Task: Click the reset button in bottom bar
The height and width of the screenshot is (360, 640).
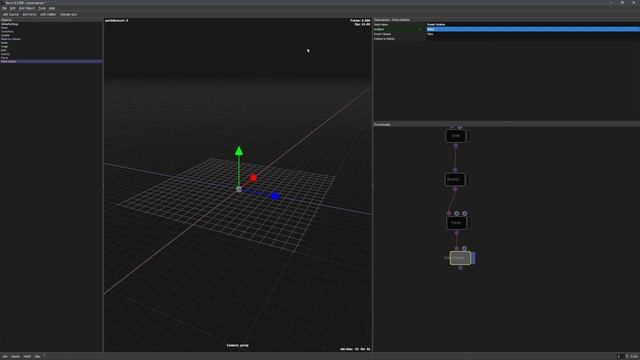Action: pyautogui.click(x=27, y=356)
